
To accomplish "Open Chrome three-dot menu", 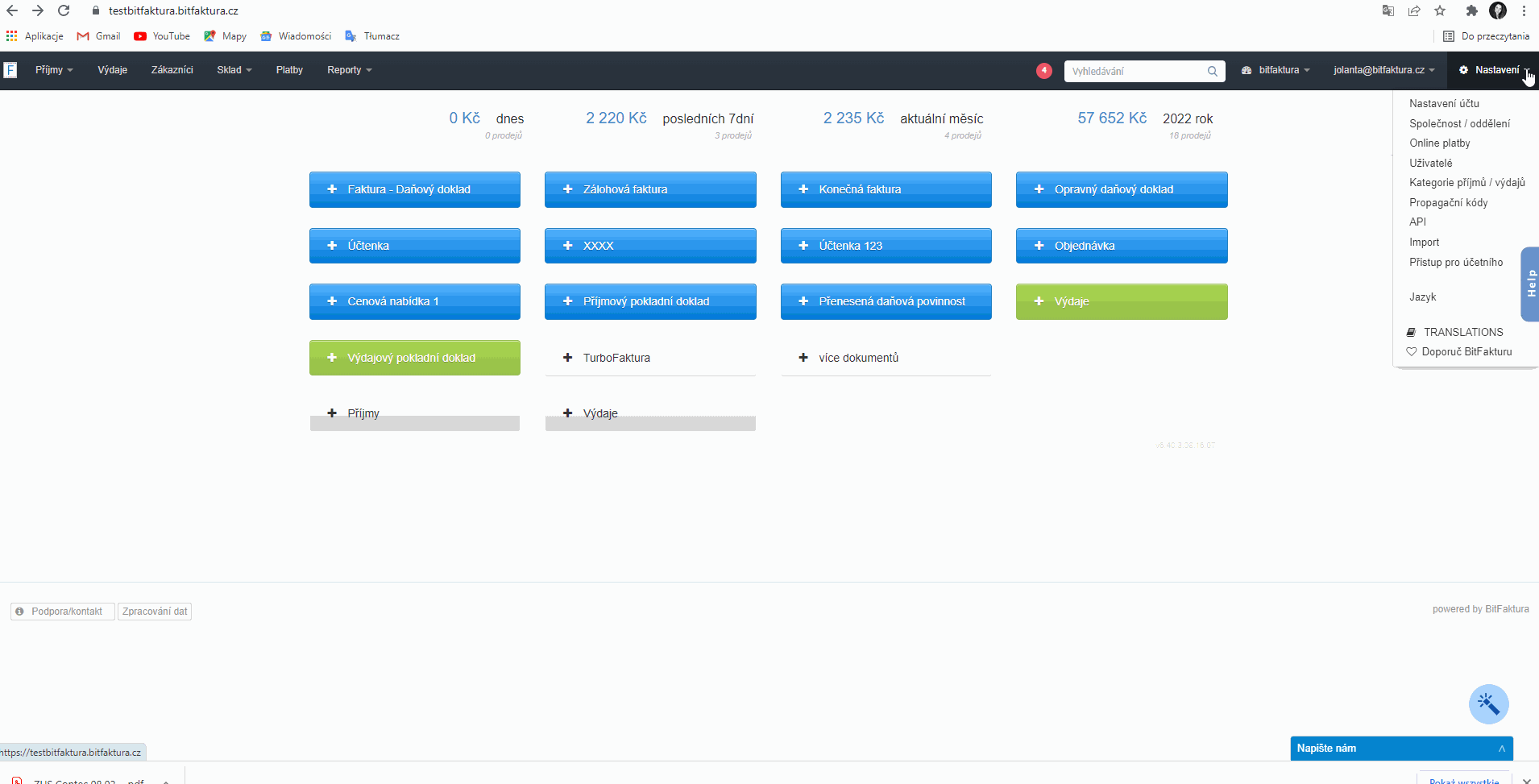I will 1524,11.
